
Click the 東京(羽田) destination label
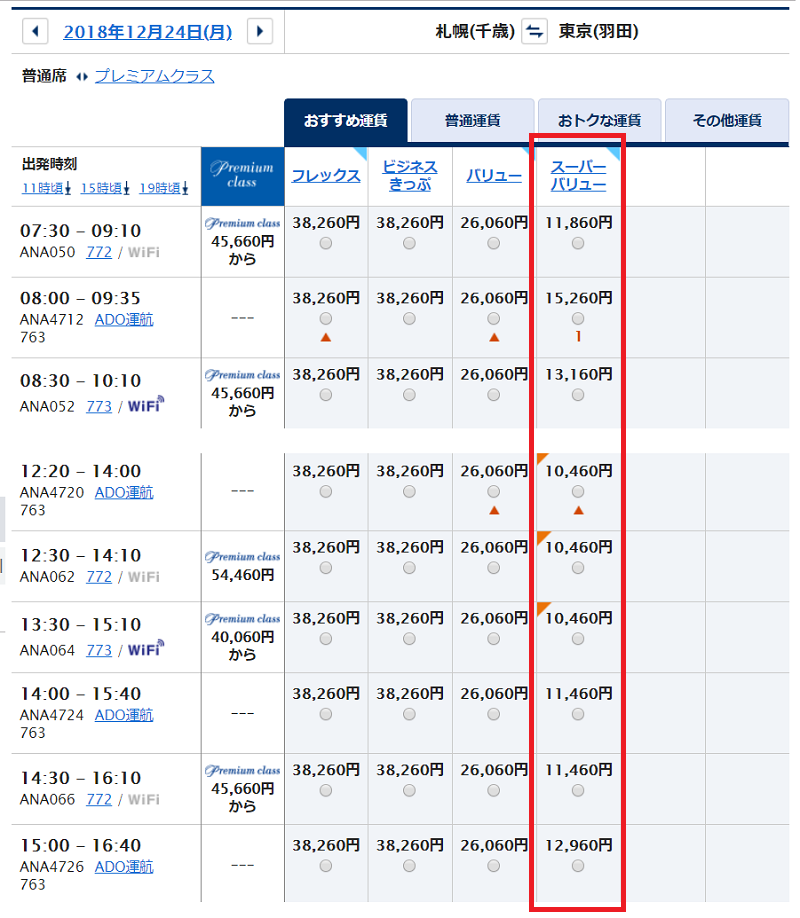tap(599, 31)
